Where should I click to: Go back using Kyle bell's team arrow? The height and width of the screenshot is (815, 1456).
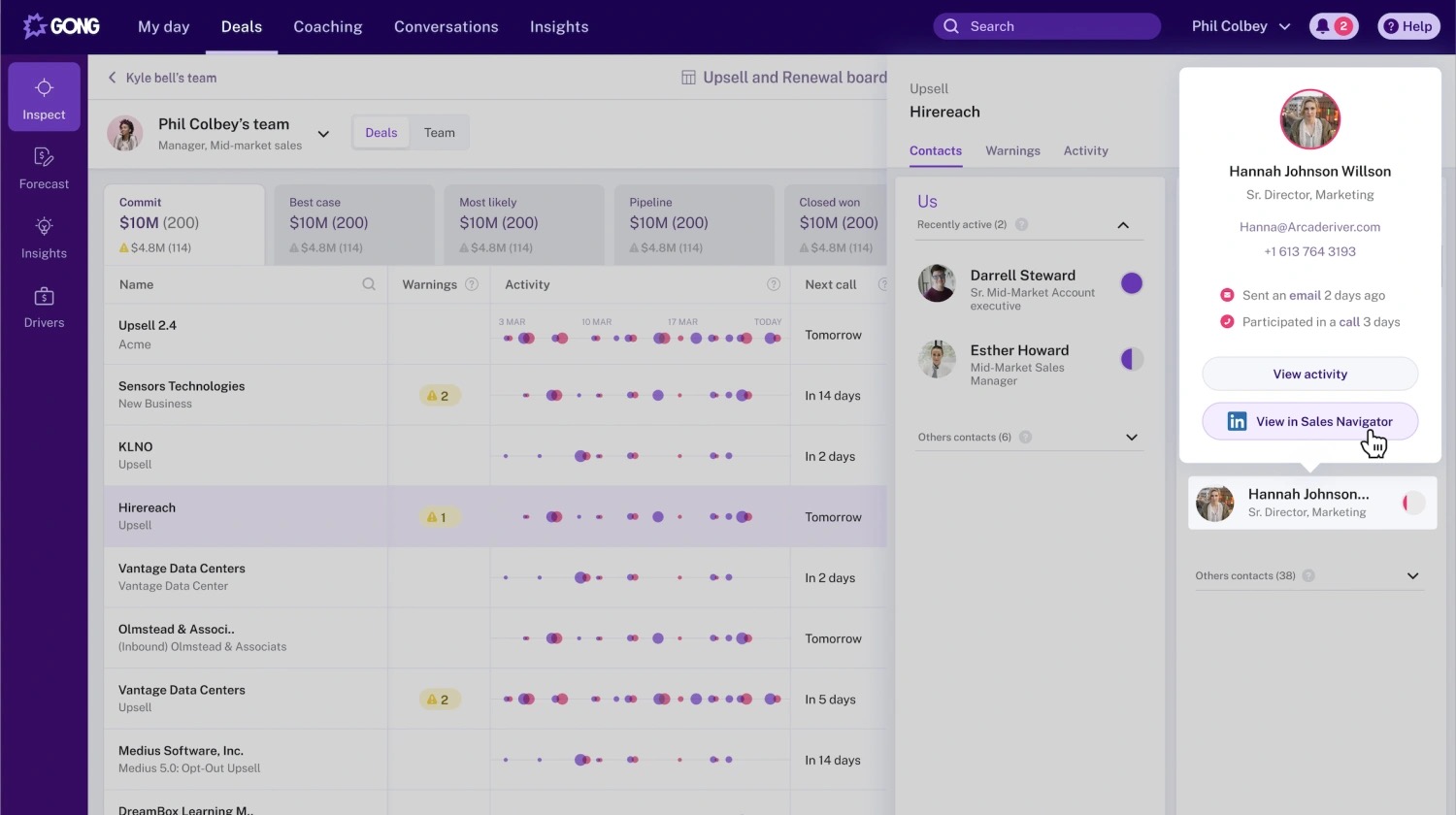(113, 78)
